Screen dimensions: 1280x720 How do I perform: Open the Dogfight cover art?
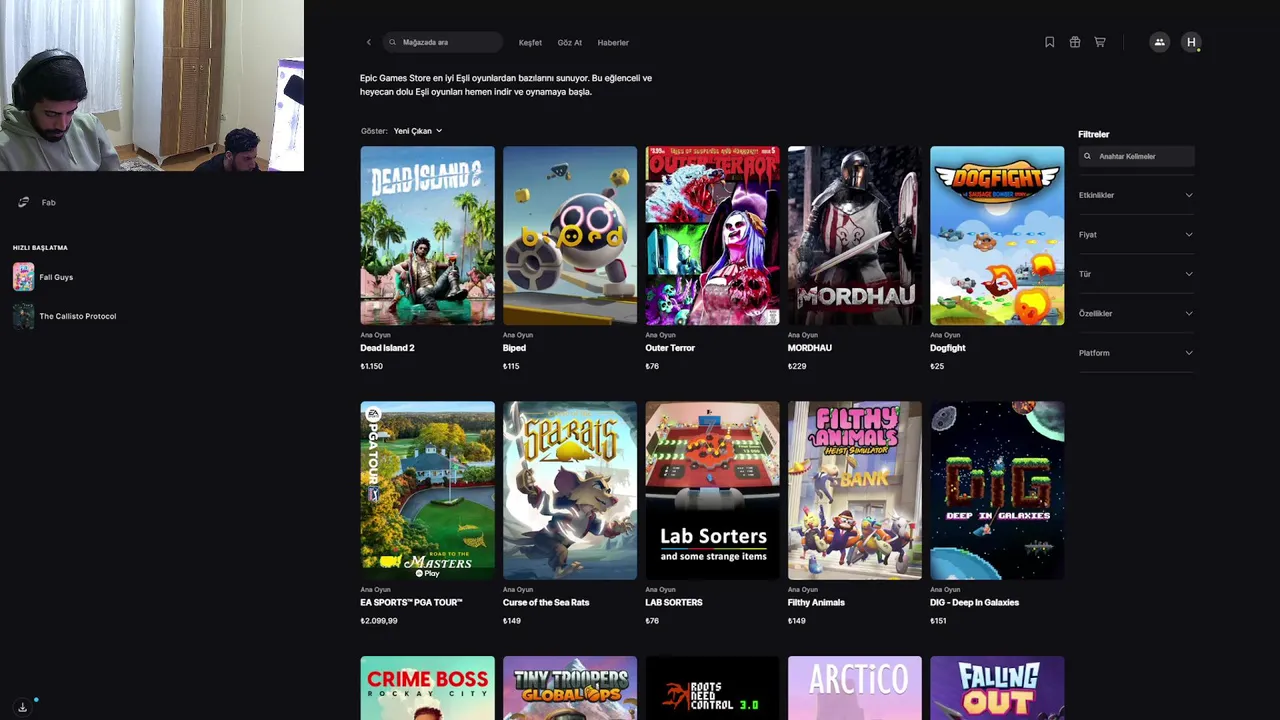(x=997, y=235)
